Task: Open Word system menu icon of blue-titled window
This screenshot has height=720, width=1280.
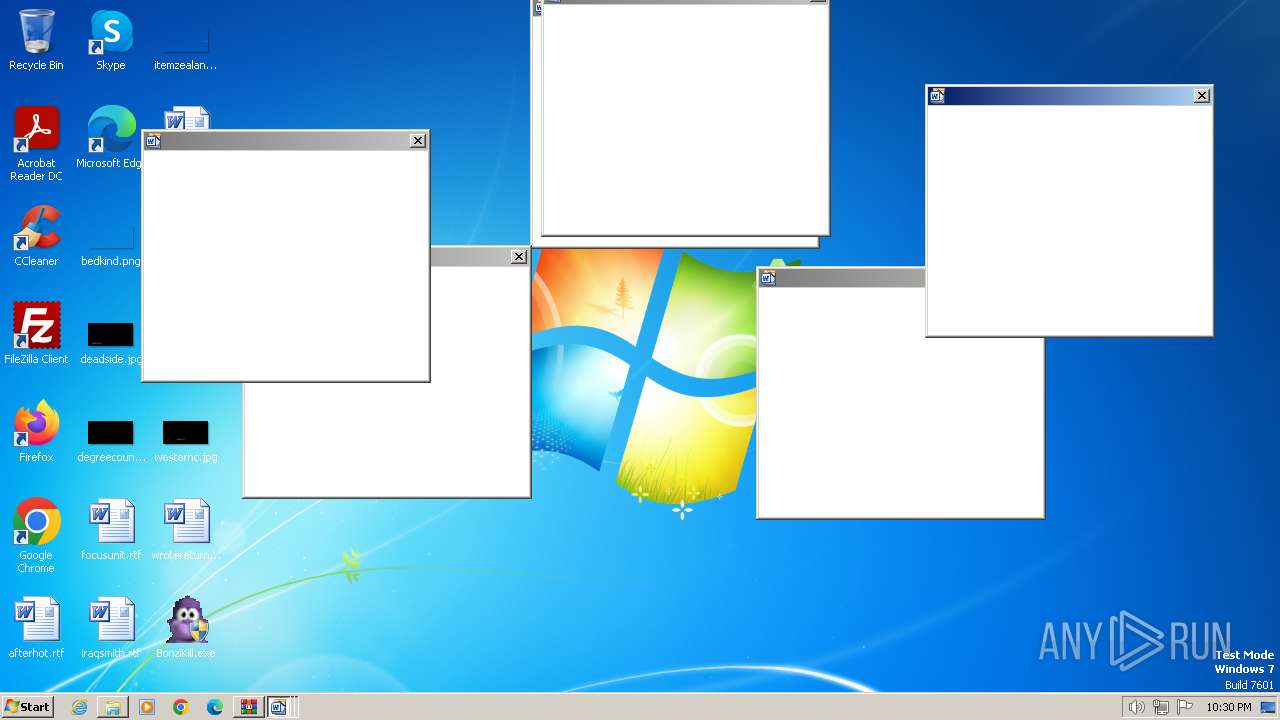Action: click(x=937, y=96)
